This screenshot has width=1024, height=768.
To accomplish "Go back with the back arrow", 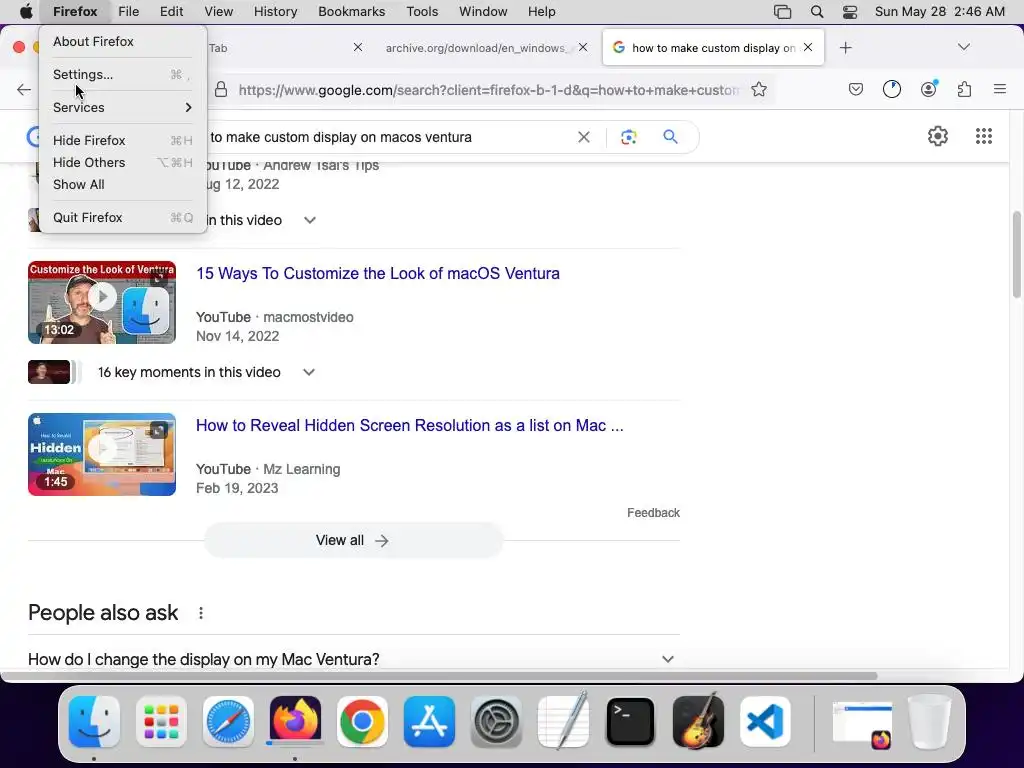I will coord(24,89).
